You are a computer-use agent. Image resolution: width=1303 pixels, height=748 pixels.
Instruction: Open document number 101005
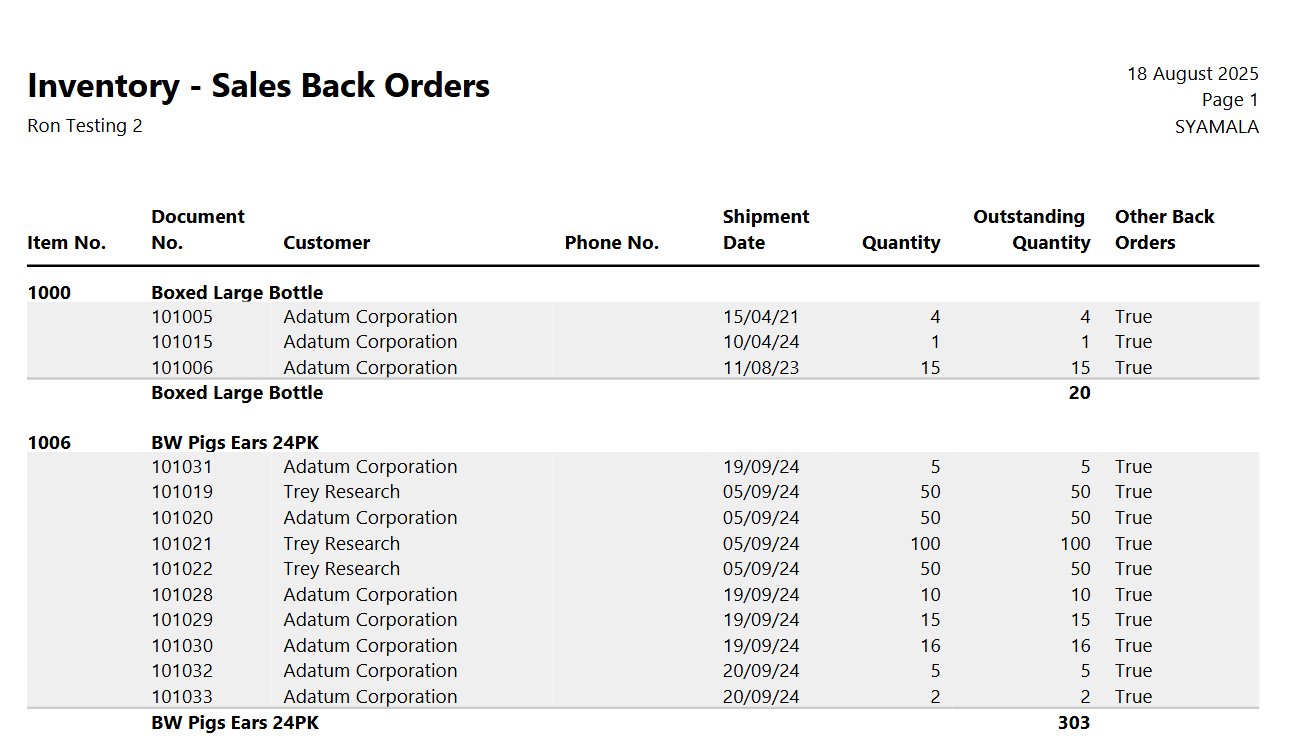tap(182, 317)
